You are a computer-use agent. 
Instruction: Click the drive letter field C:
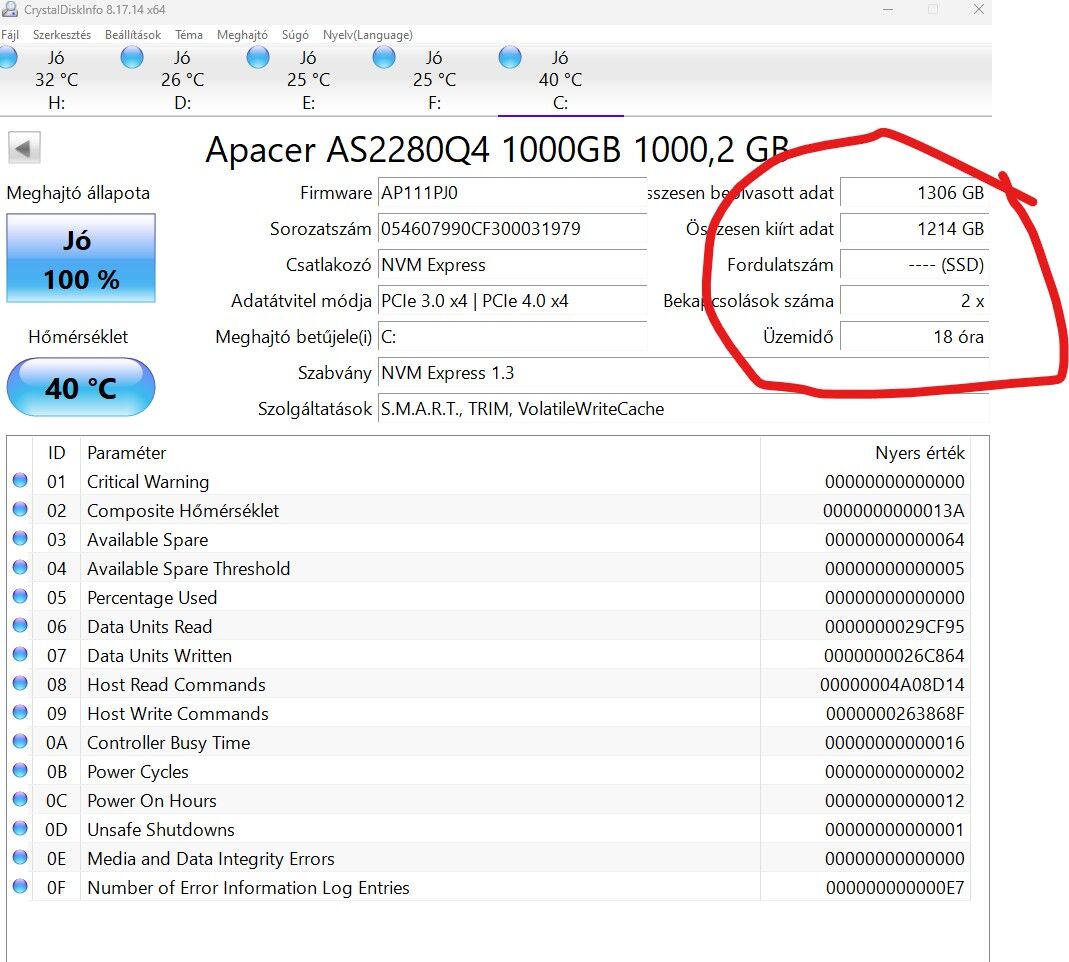[512, 337]
